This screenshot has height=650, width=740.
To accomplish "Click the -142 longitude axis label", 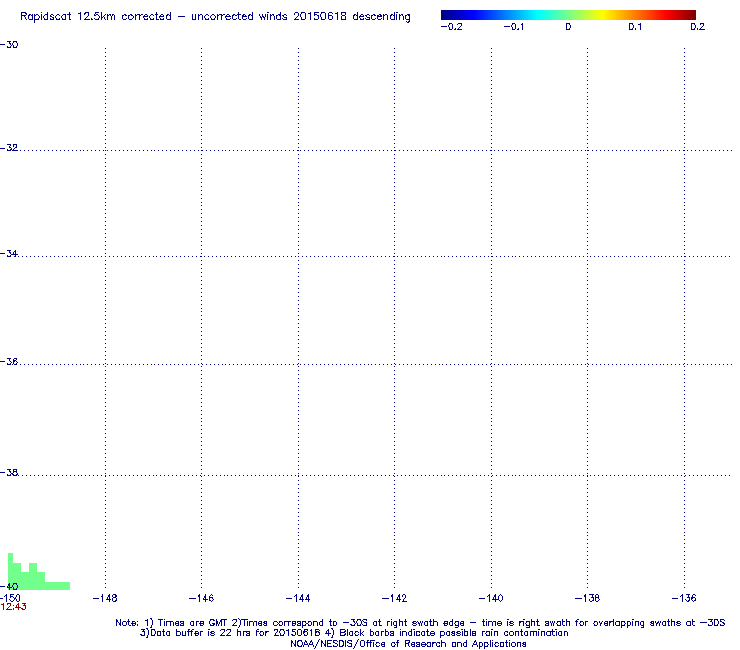I will pyautogui.click(x=394, y=599).
